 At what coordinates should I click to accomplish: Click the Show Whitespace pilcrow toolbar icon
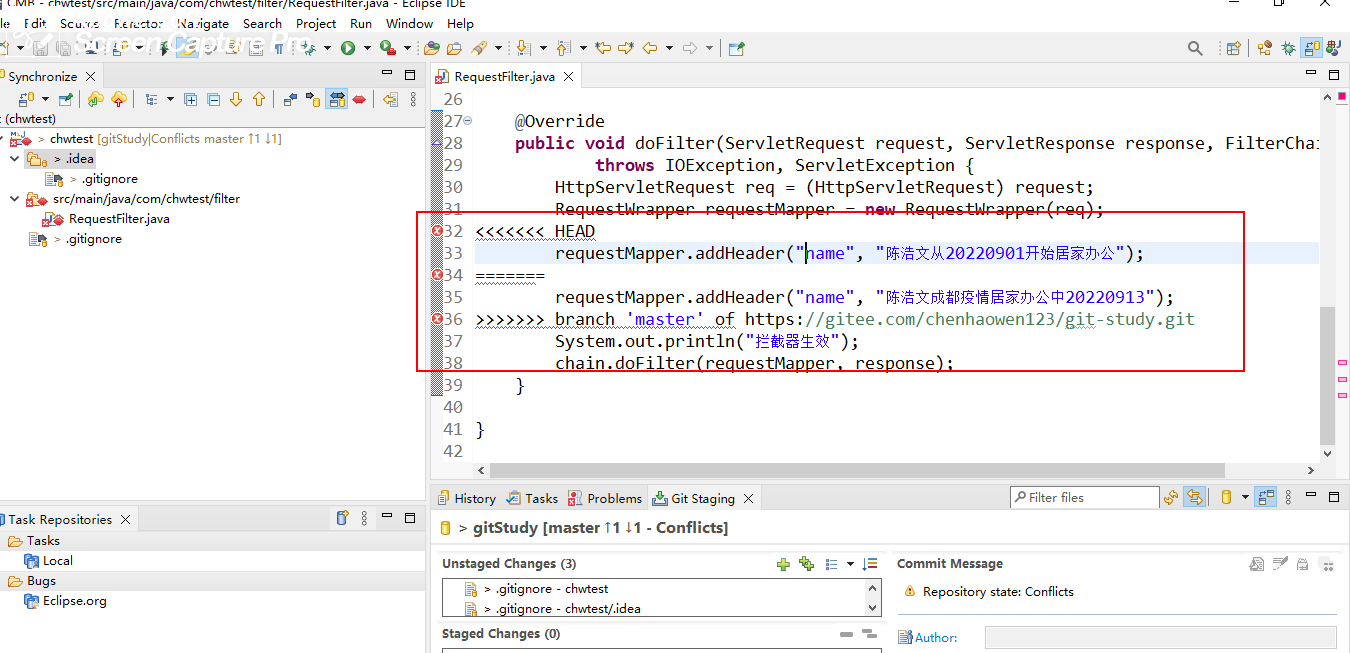pos(279,48)
